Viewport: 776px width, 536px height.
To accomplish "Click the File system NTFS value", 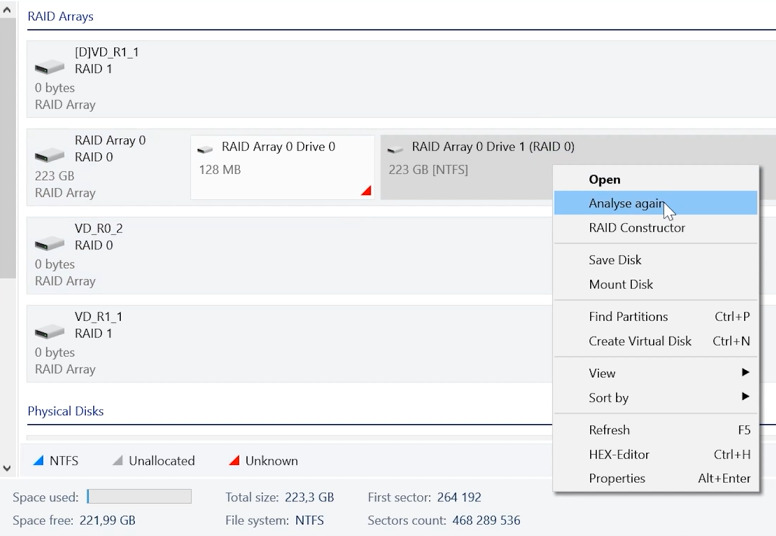I will point(309,520).
